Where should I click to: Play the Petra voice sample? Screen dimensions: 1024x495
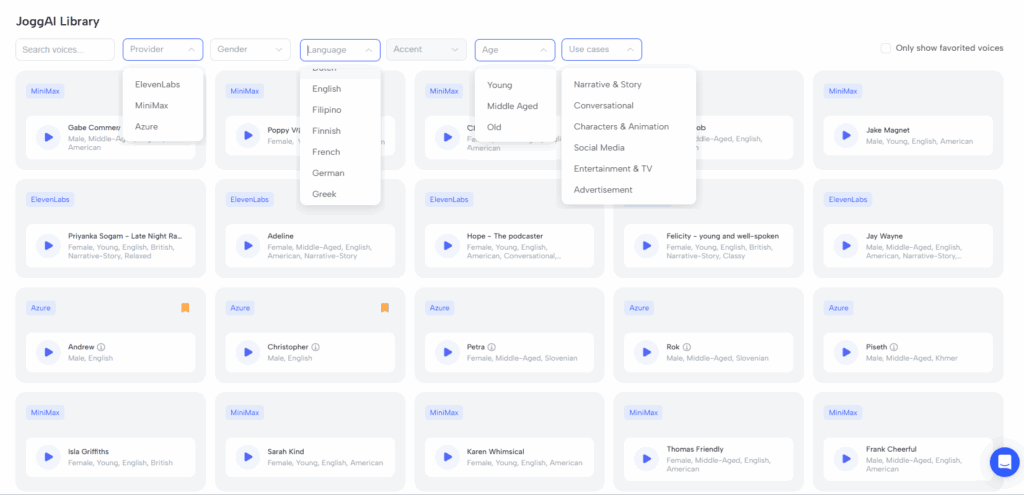pyautogui.click(x=446, y=352)
